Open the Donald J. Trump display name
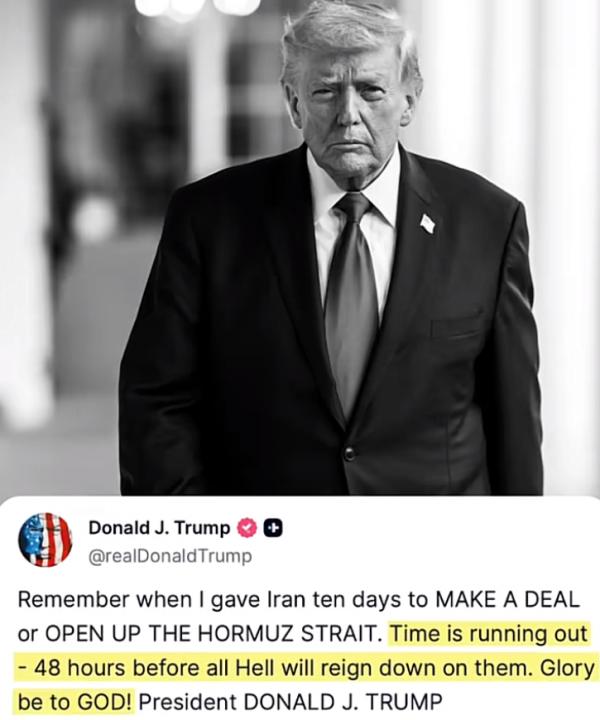Viewport: 600px width, 720px height. [x=159, y=528]
